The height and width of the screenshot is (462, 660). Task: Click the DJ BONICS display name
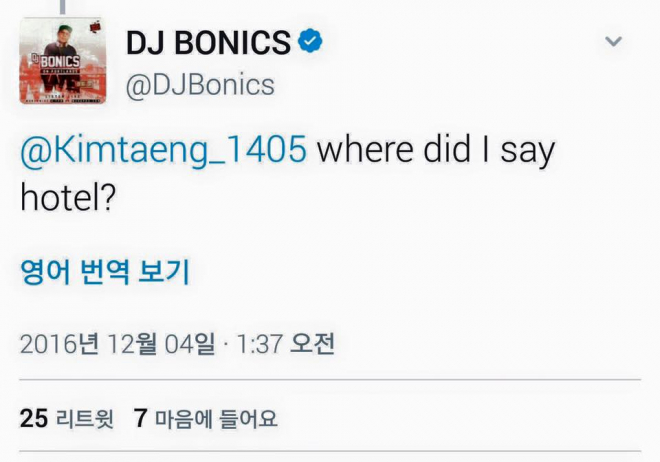coord(208,42)
